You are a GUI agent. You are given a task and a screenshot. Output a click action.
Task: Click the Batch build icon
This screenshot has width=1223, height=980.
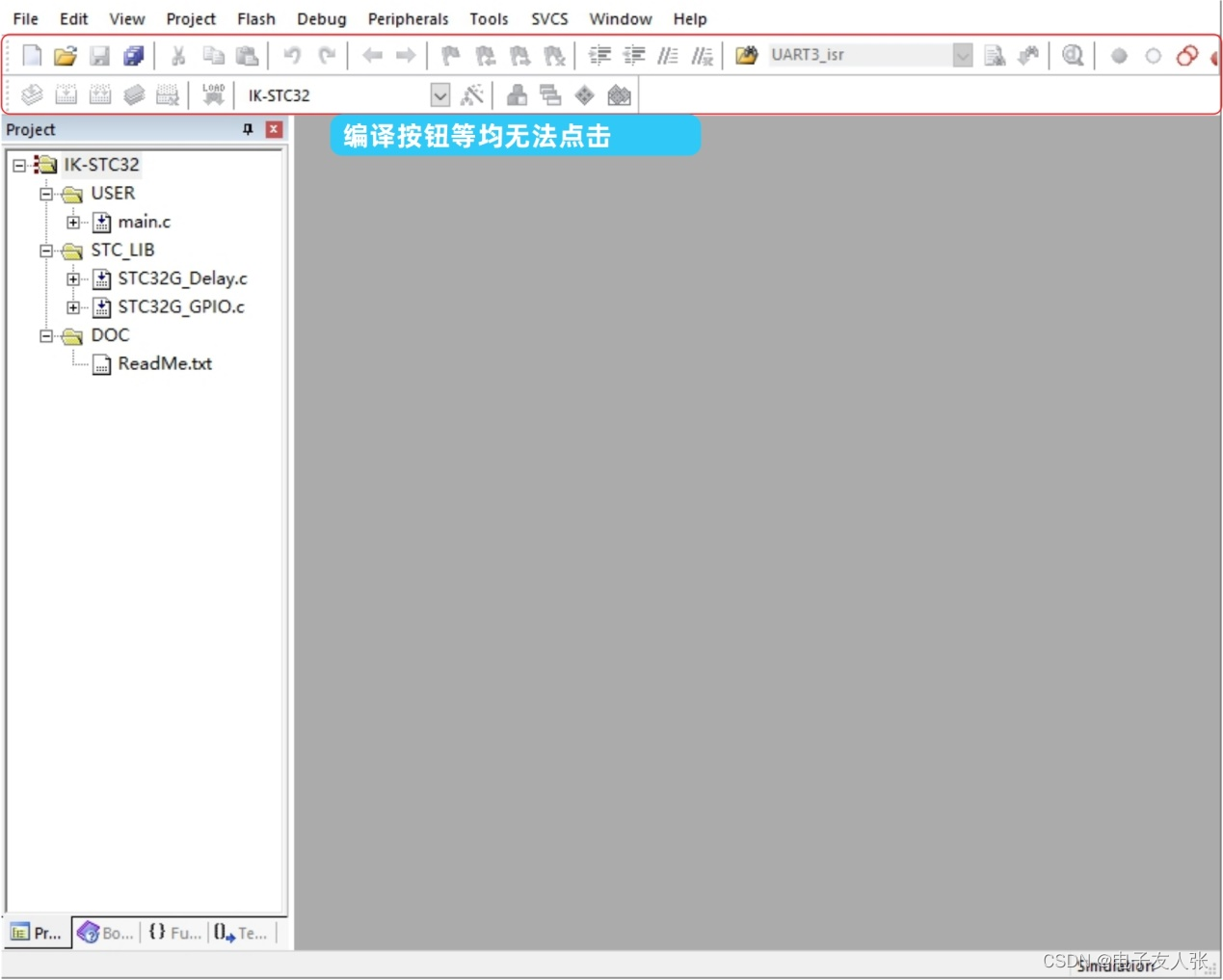coord(134,94)
